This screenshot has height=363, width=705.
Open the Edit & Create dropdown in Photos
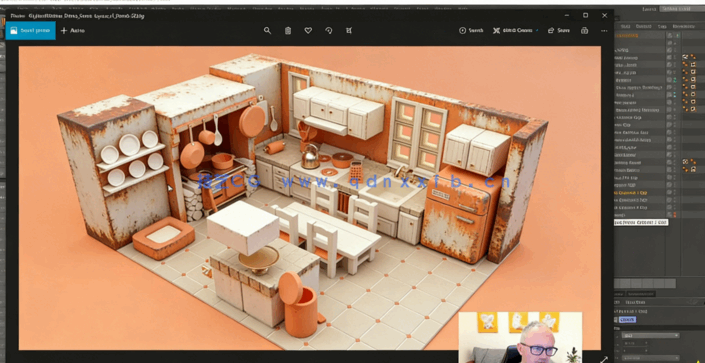click(515, 31)
